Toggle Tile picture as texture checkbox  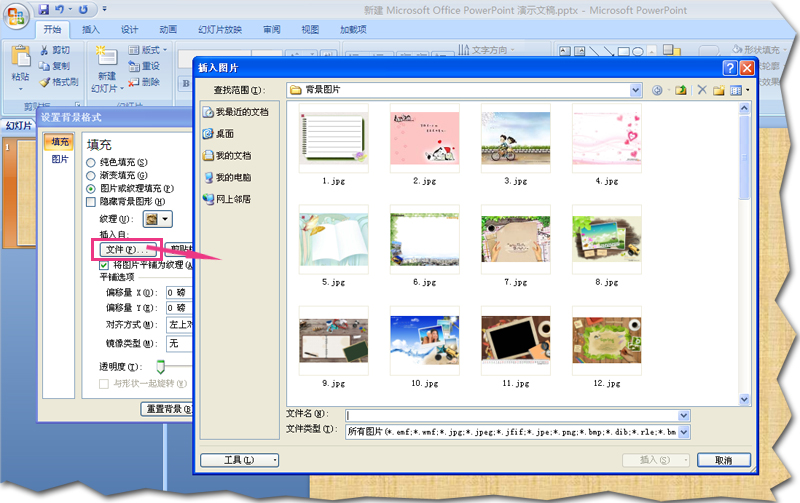[104, 265]
